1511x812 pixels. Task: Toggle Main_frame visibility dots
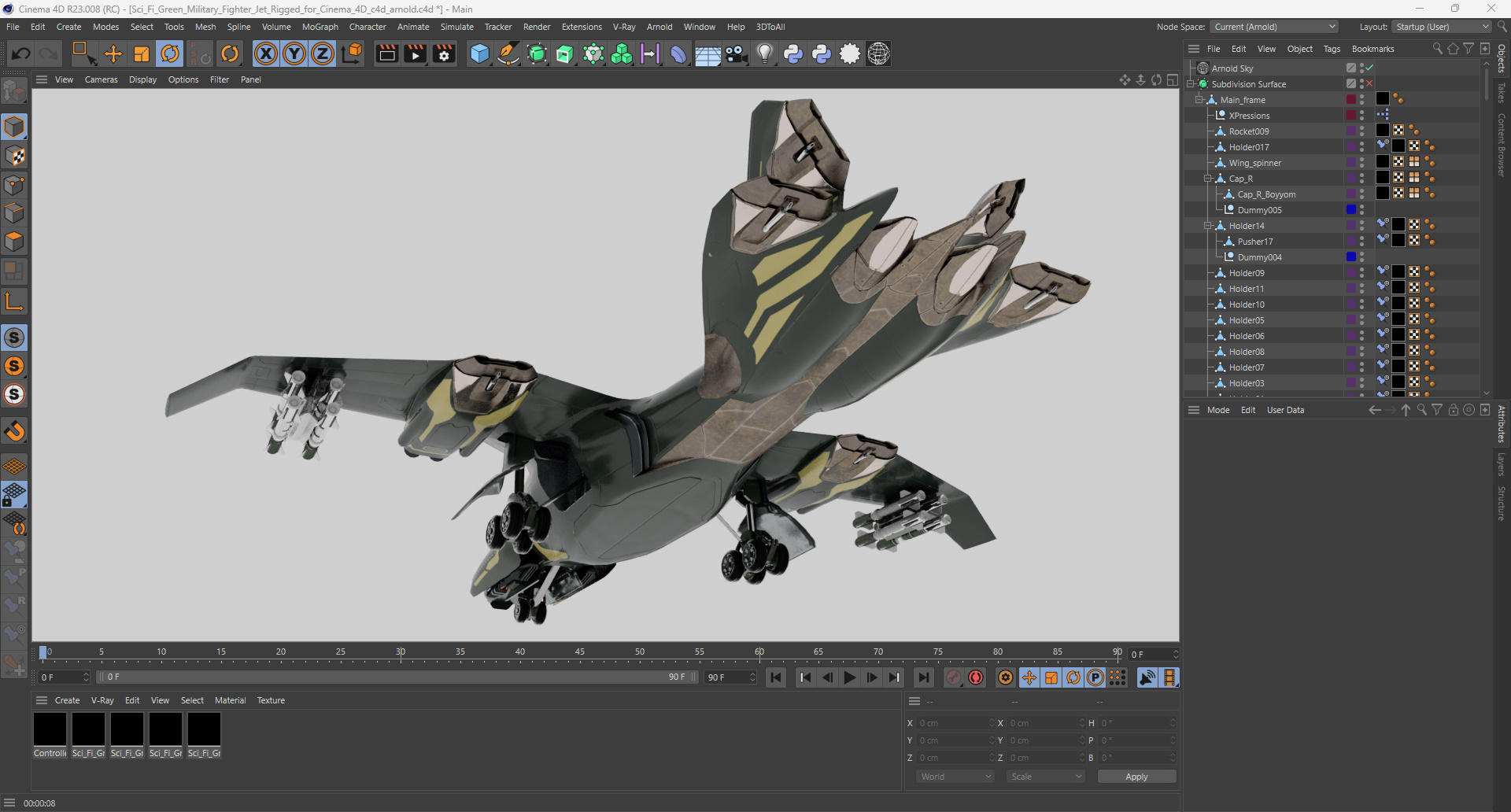click(1362, 99)
